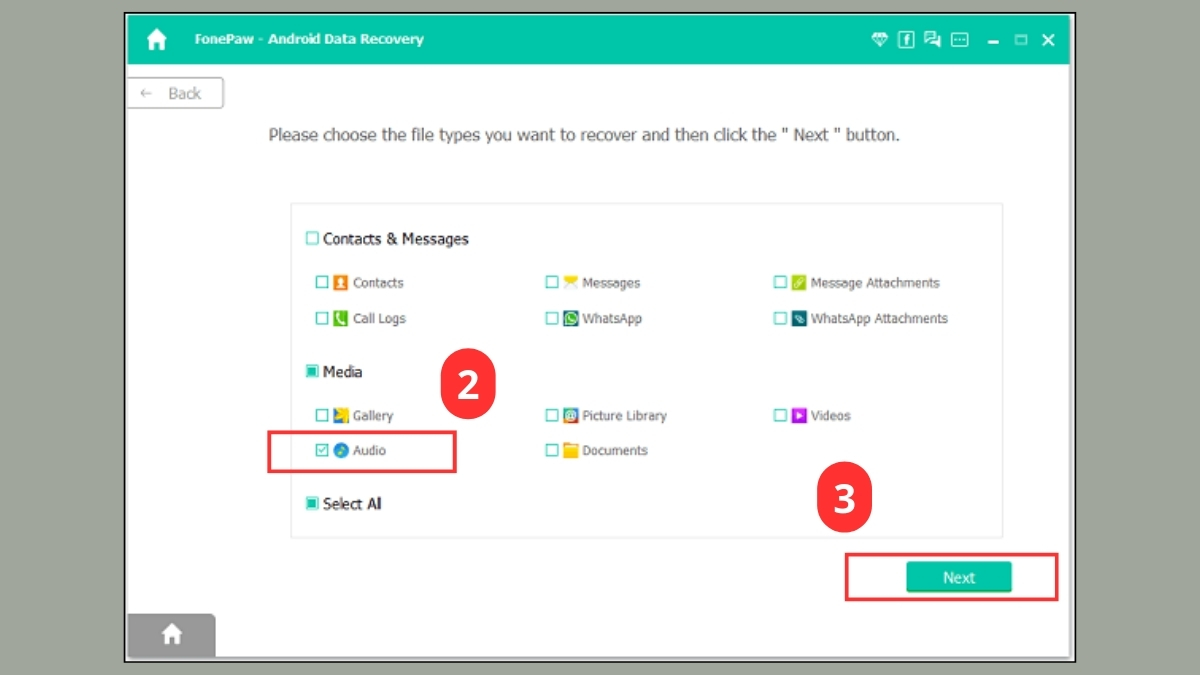Screen dimensions: 1200x675
Task: Click the Audio music icon
Action: [341, 451]
